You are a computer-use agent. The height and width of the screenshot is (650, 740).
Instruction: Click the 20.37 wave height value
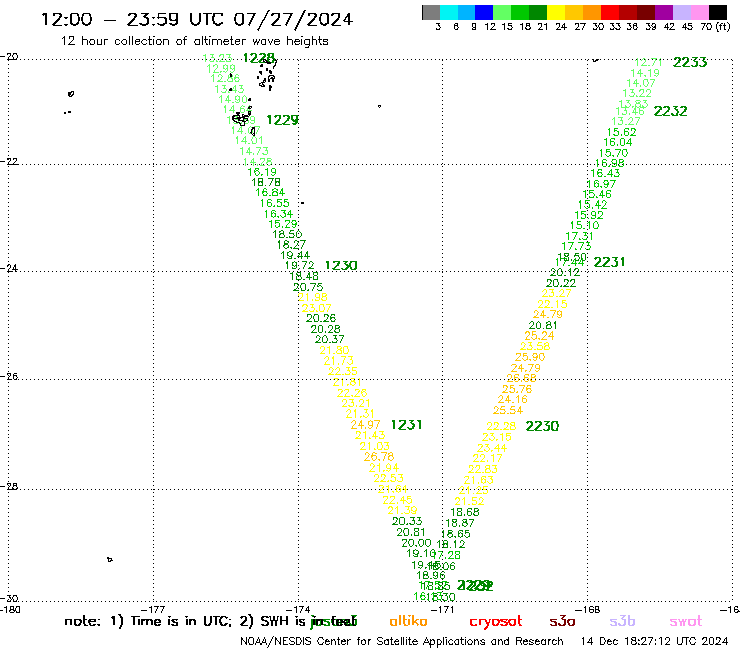click(330, 339)
